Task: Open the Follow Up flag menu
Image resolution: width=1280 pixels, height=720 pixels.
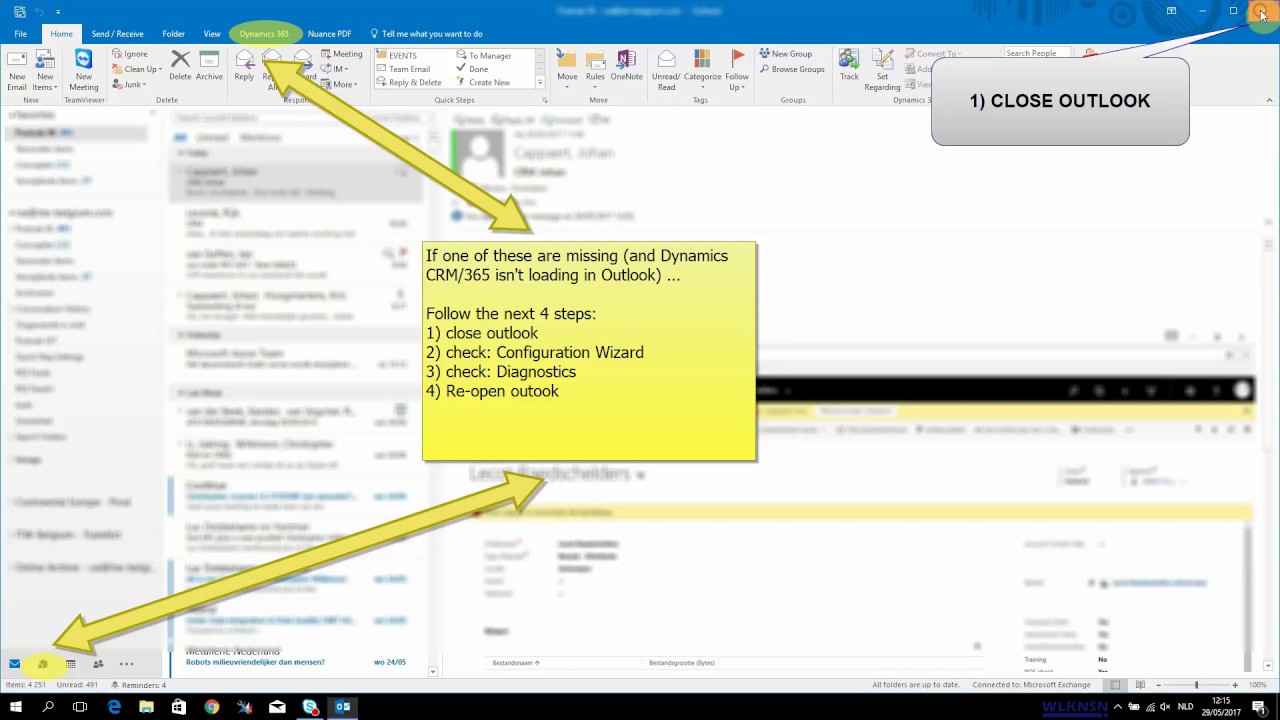Action: (737, 70)
